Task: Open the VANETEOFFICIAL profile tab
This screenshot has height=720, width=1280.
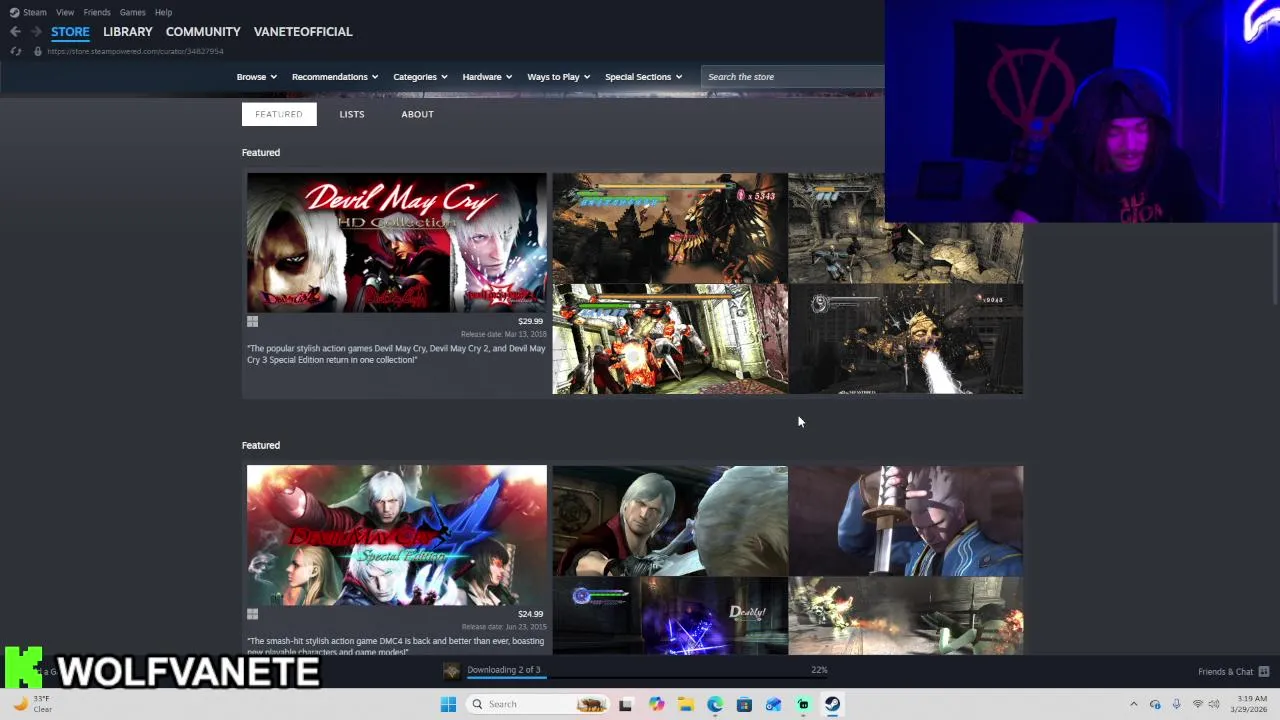Action: click(x=303, y=32)
